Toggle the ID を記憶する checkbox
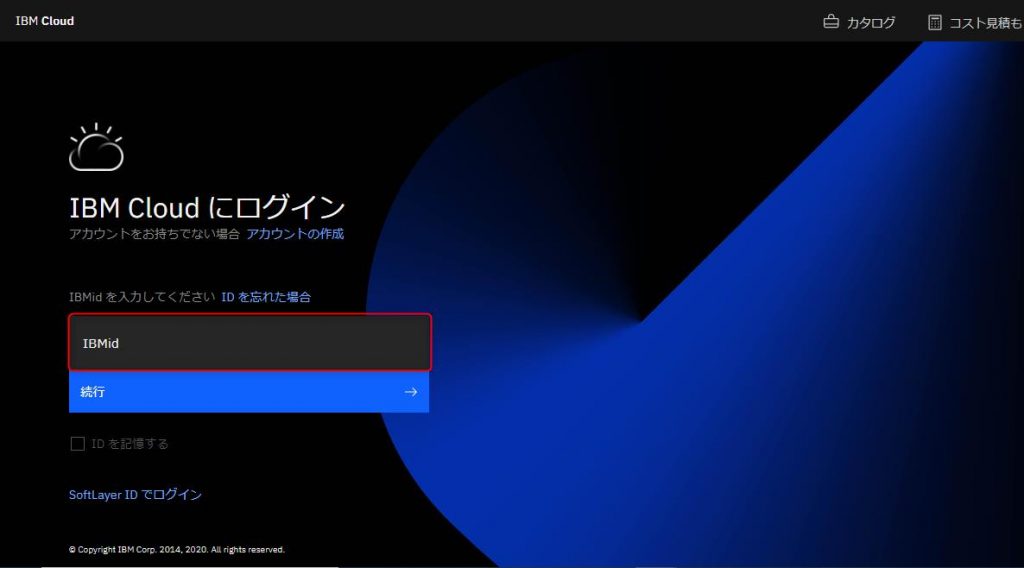 coord(78,444)
